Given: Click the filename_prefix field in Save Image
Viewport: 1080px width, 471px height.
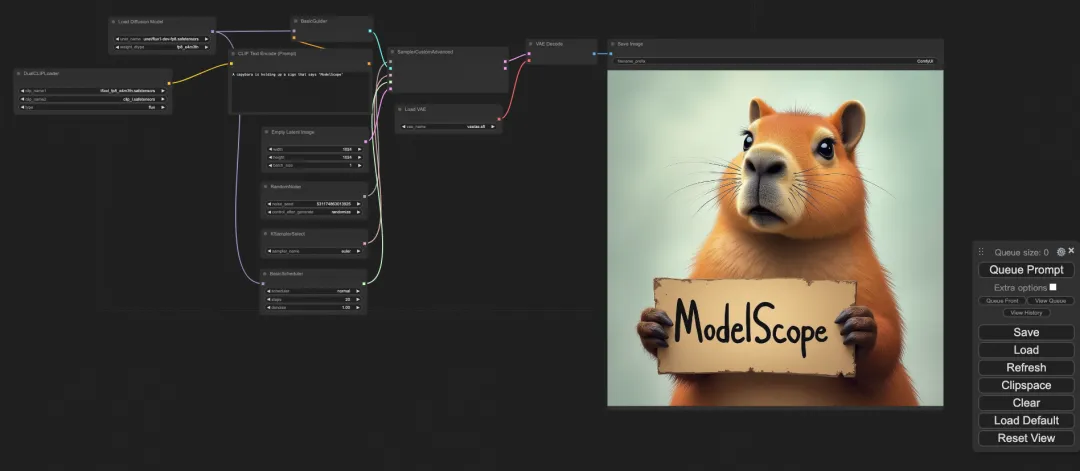Looking at the screenshot, I should (x=775, y=61).
